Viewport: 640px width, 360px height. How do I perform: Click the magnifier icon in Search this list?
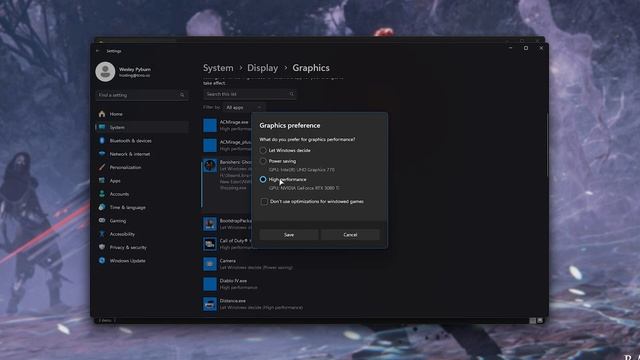click(291, 94)
